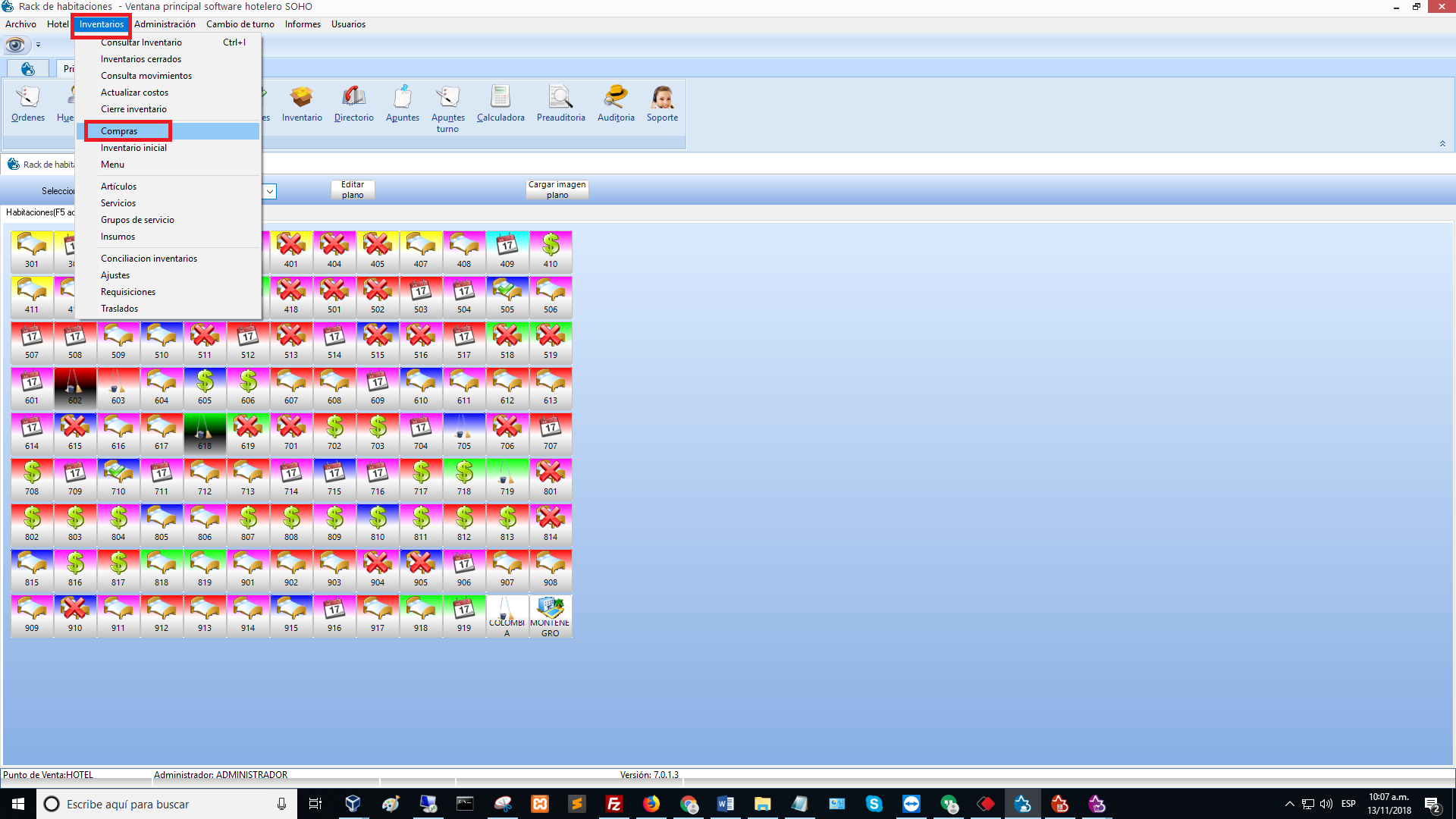
Task: Collapse the ribbon with the chevron
Action: 1442,143
